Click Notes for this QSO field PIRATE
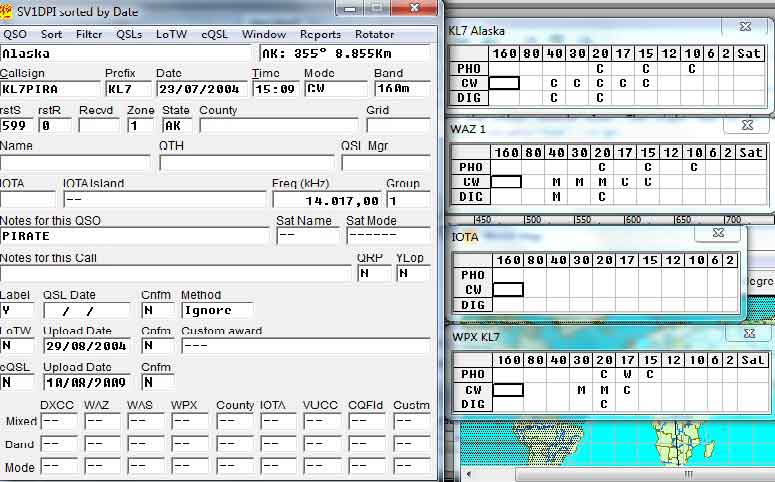 [x=135, y=236]
